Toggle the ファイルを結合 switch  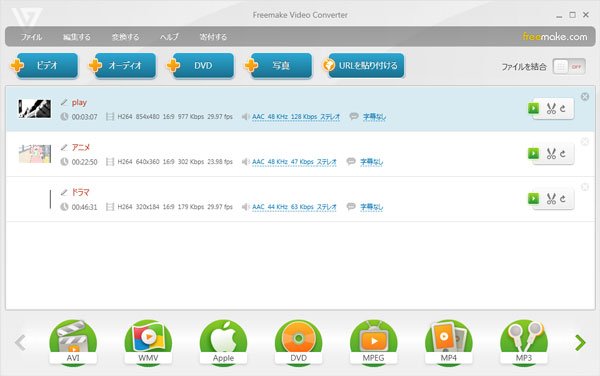569,67
